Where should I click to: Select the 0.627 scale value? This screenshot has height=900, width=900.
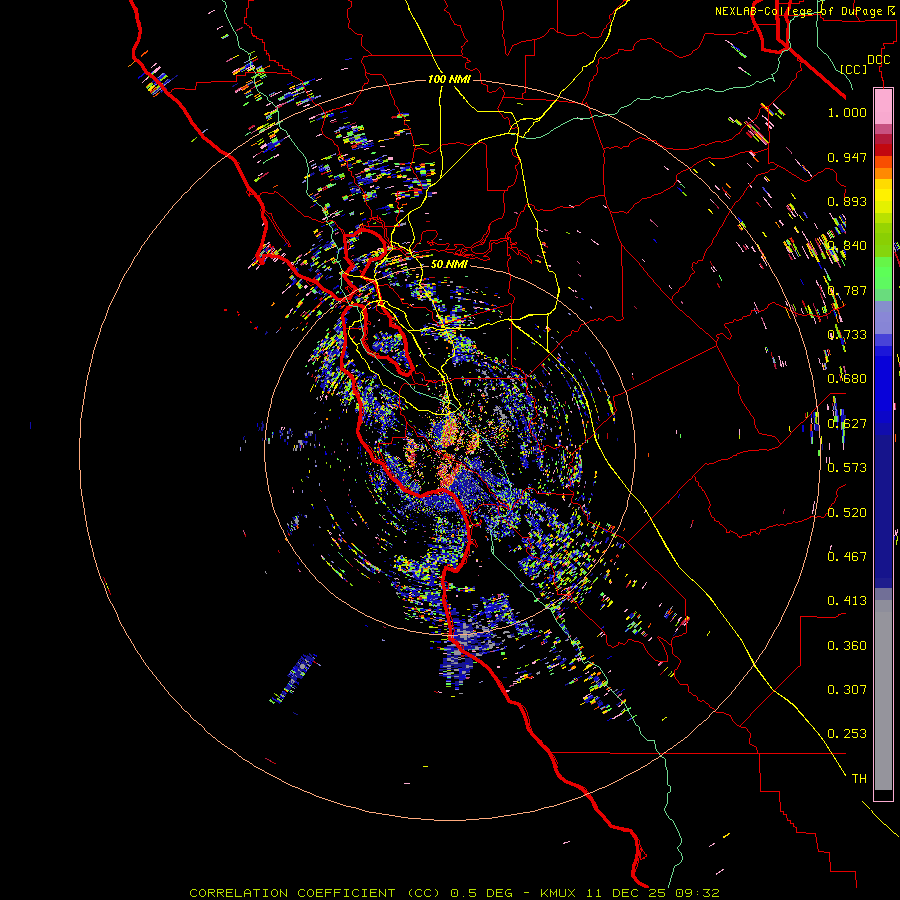(847, 424)
